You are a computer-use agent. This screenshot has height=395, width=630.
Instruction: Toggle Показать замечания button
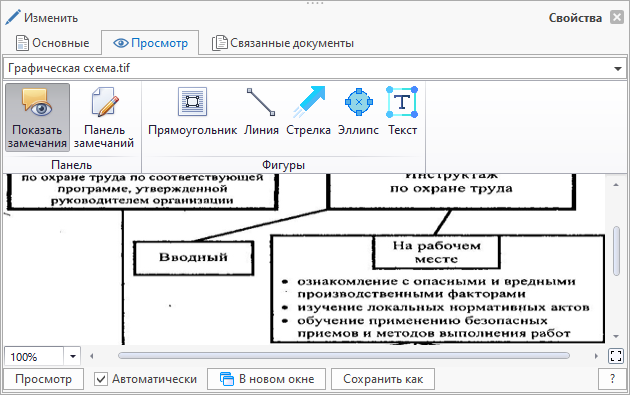click(x=37, y=117)
